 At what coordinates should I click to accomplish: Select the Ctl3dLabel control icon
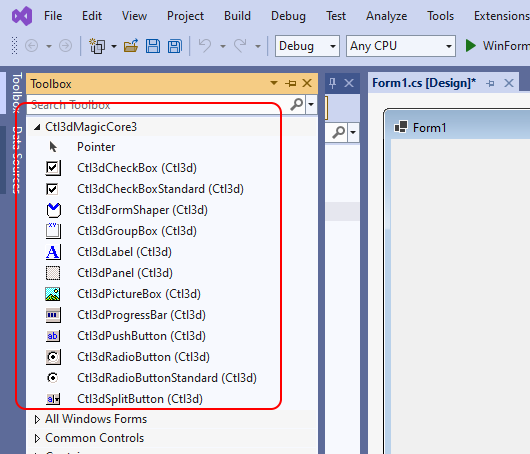[53, 252]
